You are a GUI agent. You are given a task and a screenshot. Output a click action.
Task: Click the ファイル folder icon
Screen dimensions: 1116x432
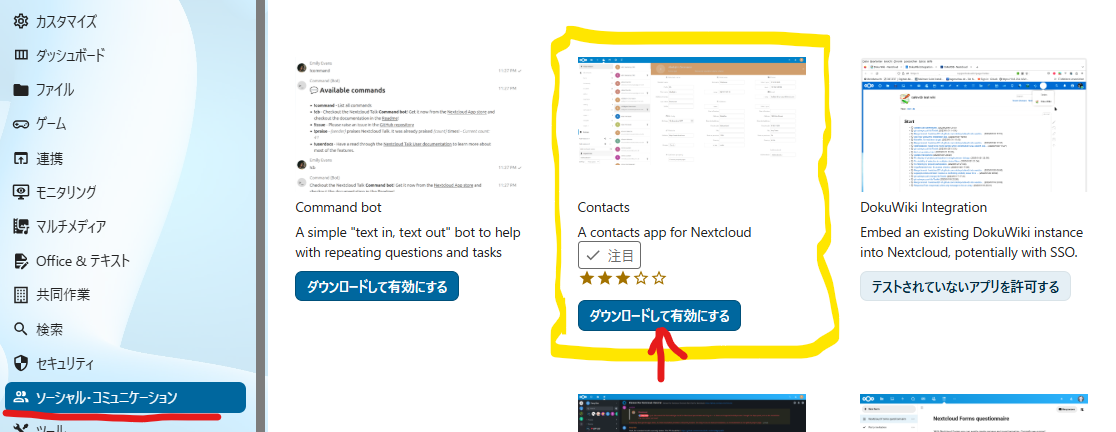click(21, 90)
